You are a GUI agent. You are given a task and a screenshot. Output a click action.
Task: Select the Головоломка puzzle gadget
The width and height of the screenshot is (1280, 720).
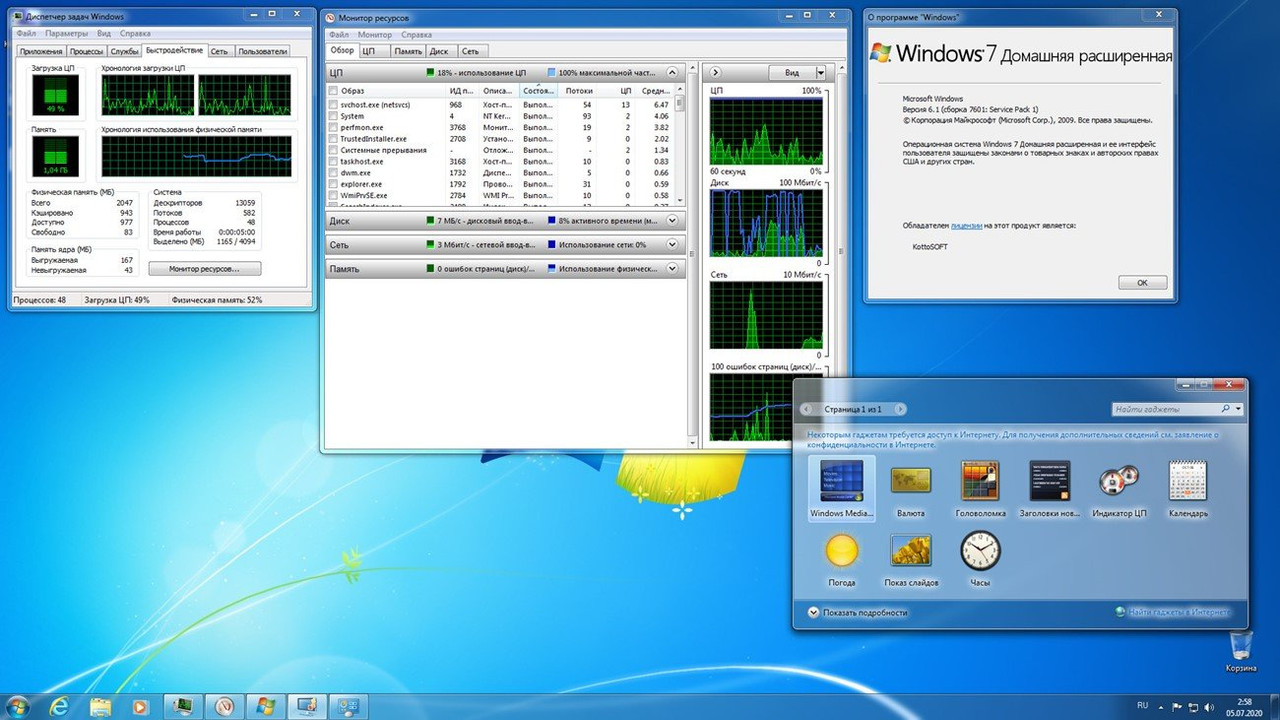pos(980,488)
